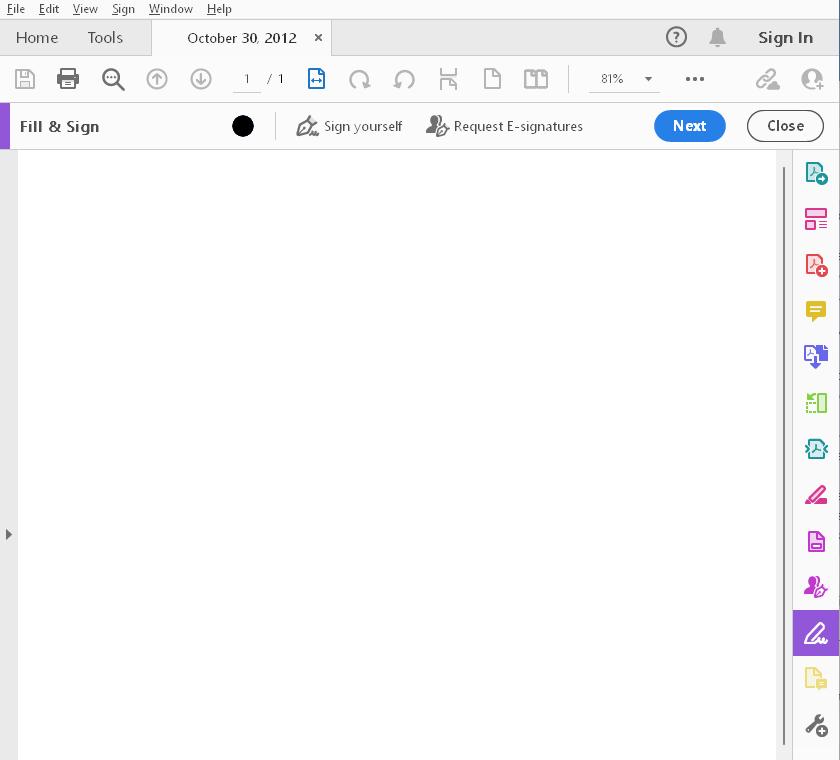
Task: Click the Print file icon
Action: click(68, 79)
